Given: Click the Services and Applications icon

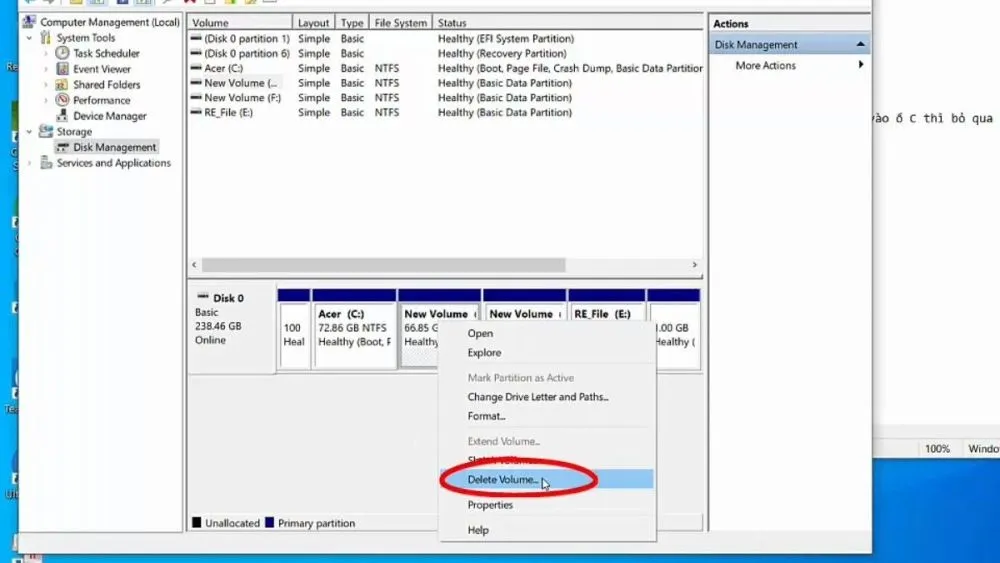Looking at the screenshot, I should pos(46,163).
